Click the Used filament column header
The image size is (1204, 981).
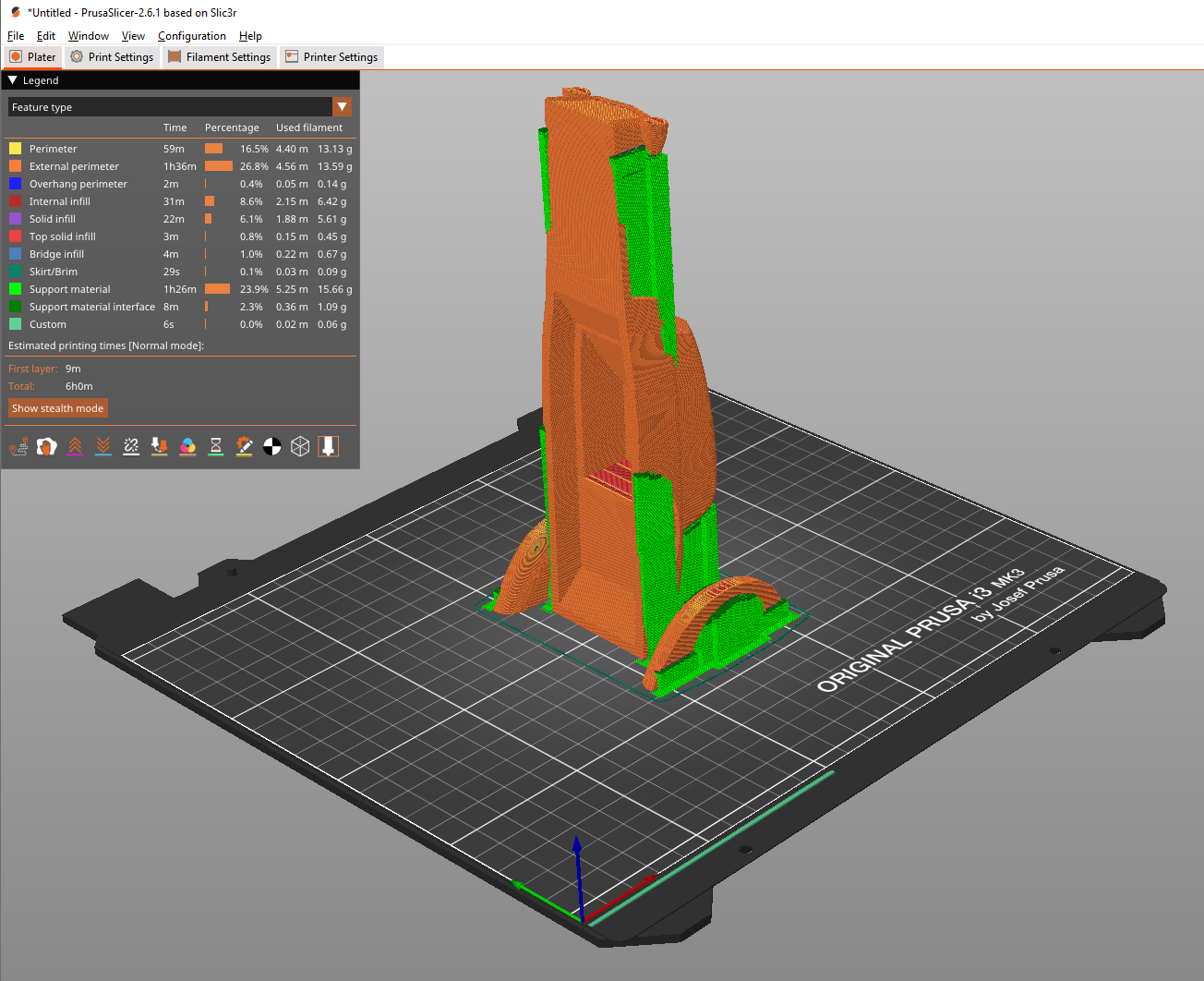(309, 127)
